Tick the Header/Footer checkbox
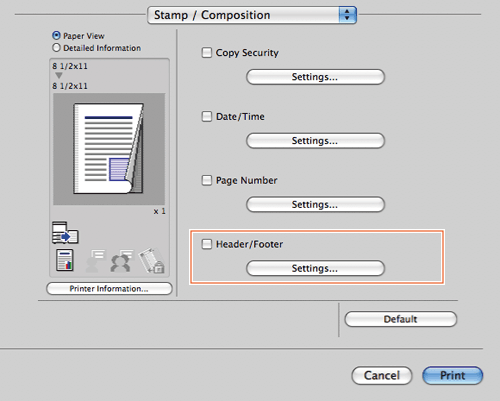Viewport: 500px width, 401px height. (x=207, y=244)
